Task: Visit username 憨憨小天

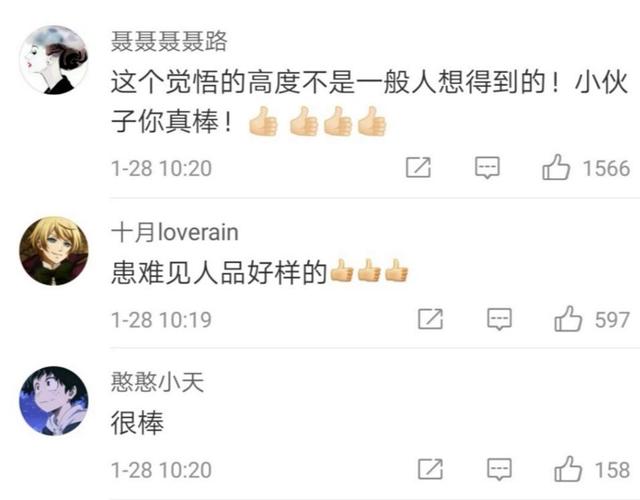Action: [158, 382]
